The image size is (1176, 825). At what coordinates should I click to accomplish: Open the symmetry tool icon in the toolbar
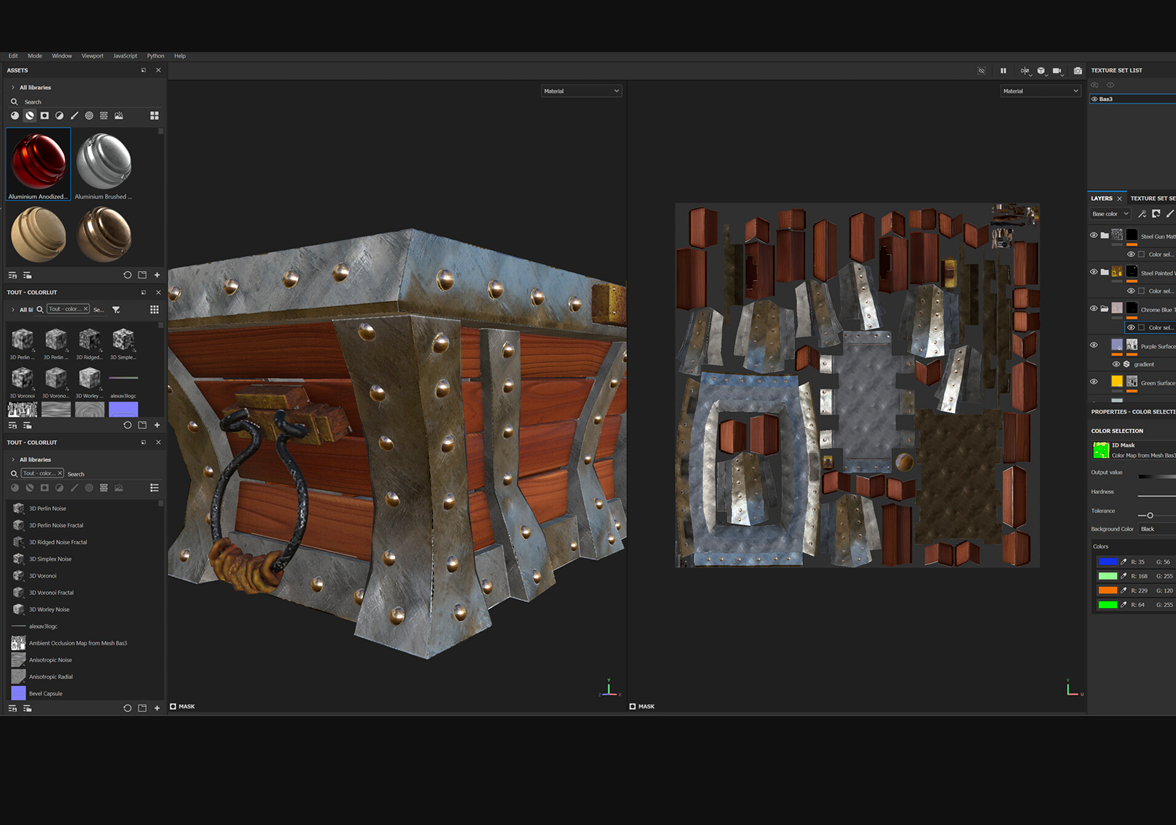[1025, 70]
